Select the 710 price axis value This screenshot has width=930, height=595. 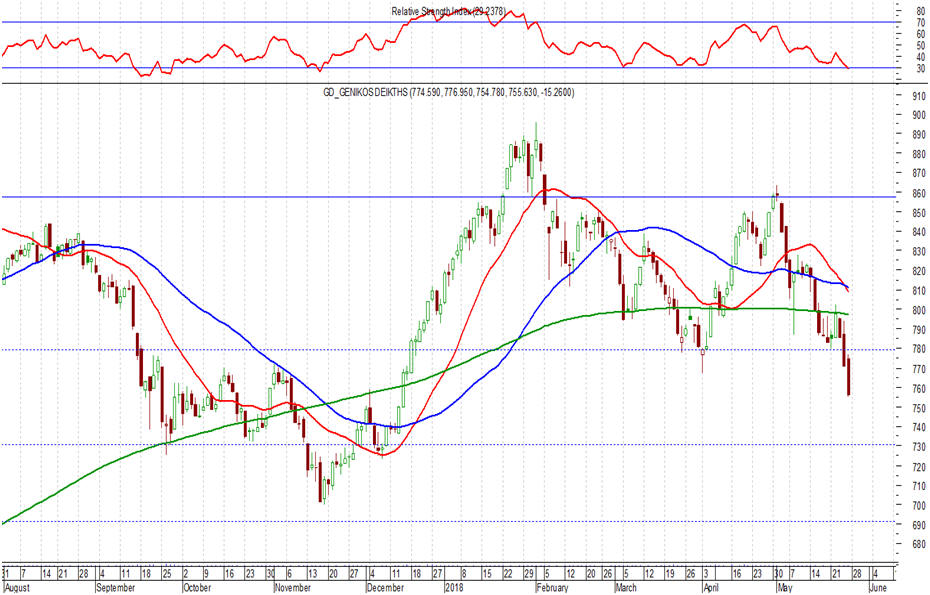(x=919, y=486)
